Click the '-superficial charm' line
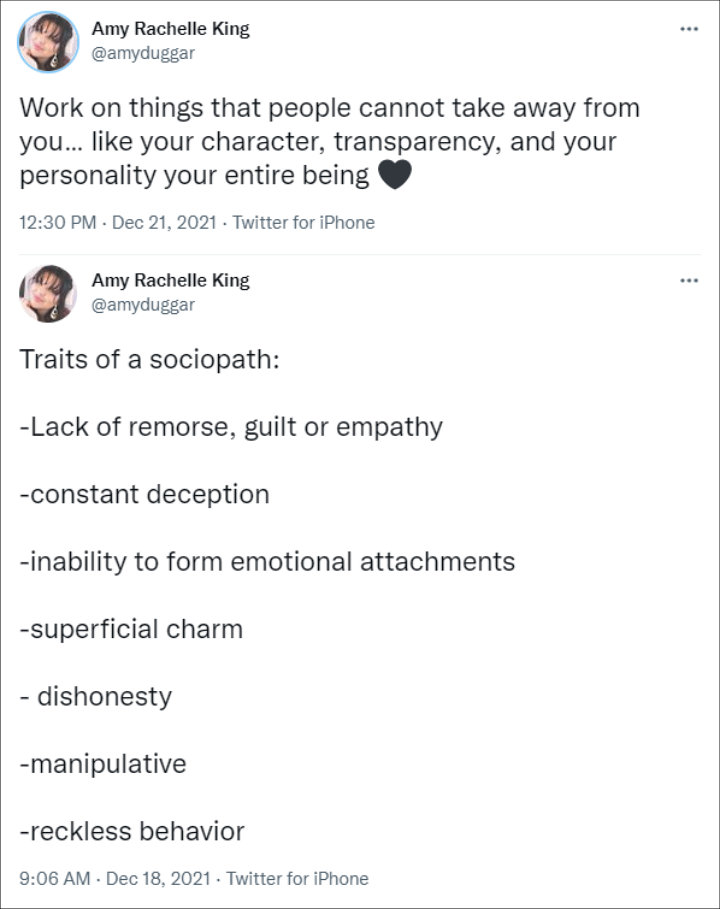Screen dimensions: 720x909 [131, 630]
